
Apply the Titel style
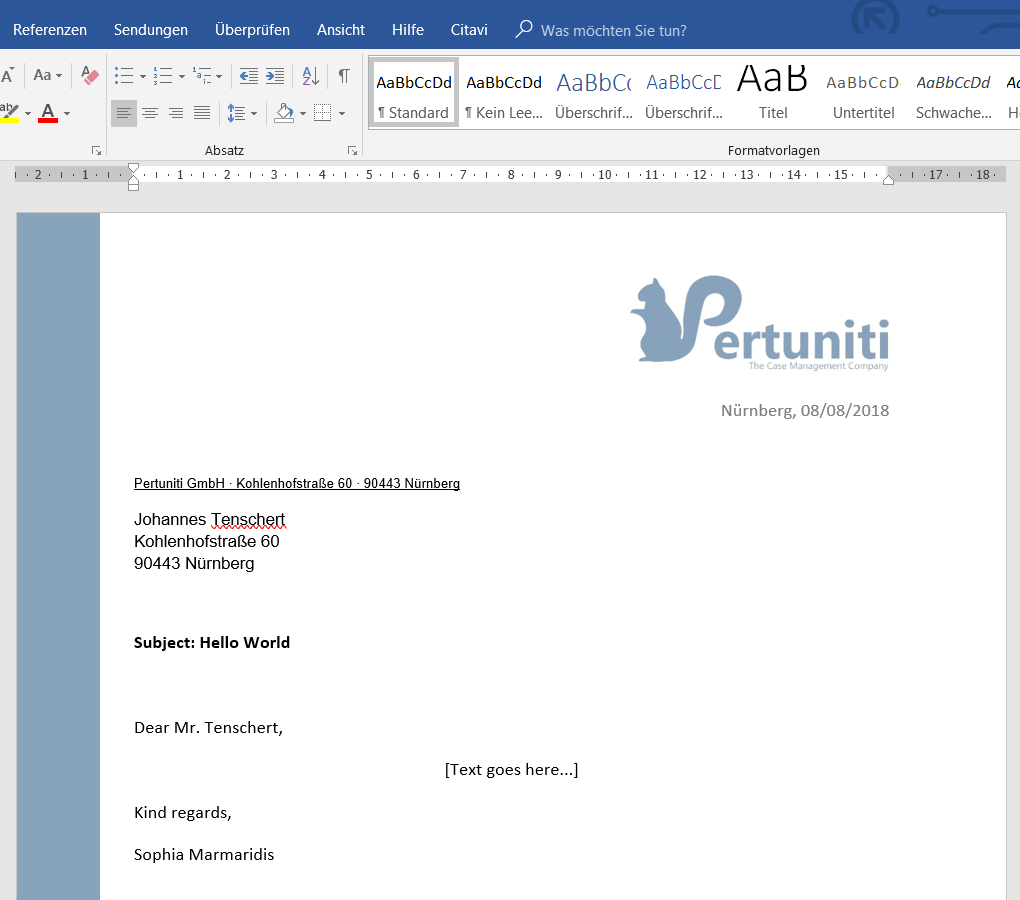pos(773,92)
